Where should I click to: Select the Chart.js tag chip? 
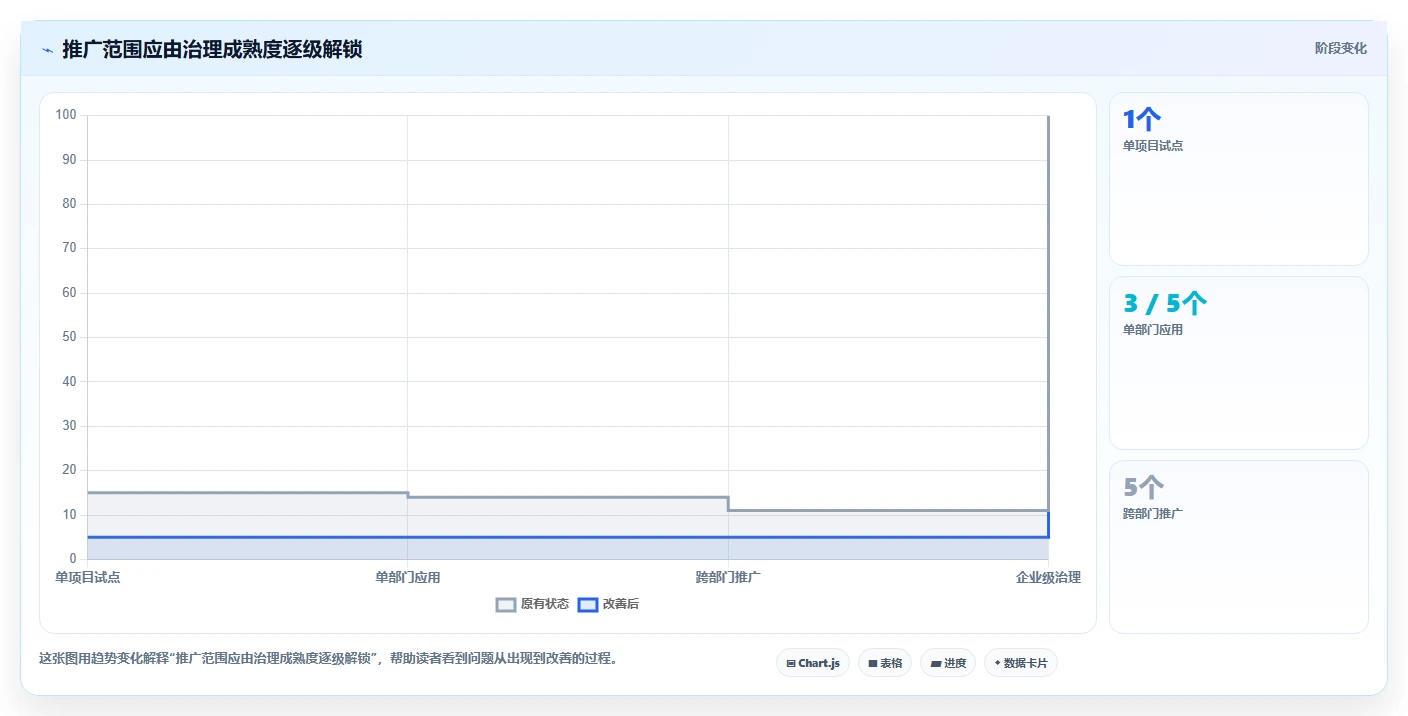[813, 663]
